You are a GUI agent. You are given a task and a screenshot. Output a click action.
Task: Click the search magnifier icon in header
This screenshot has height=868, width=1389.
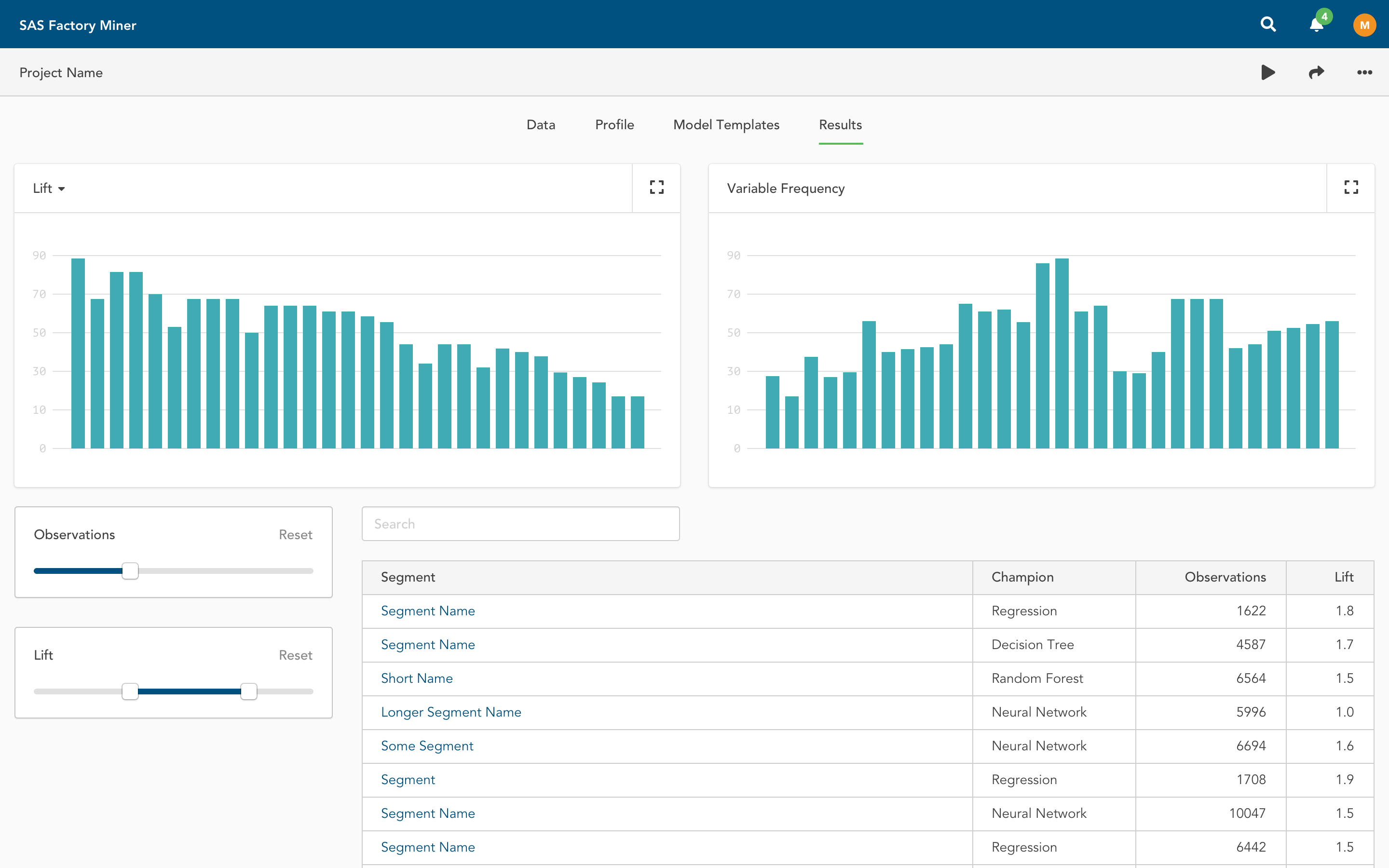click(x=1268, y=25)
